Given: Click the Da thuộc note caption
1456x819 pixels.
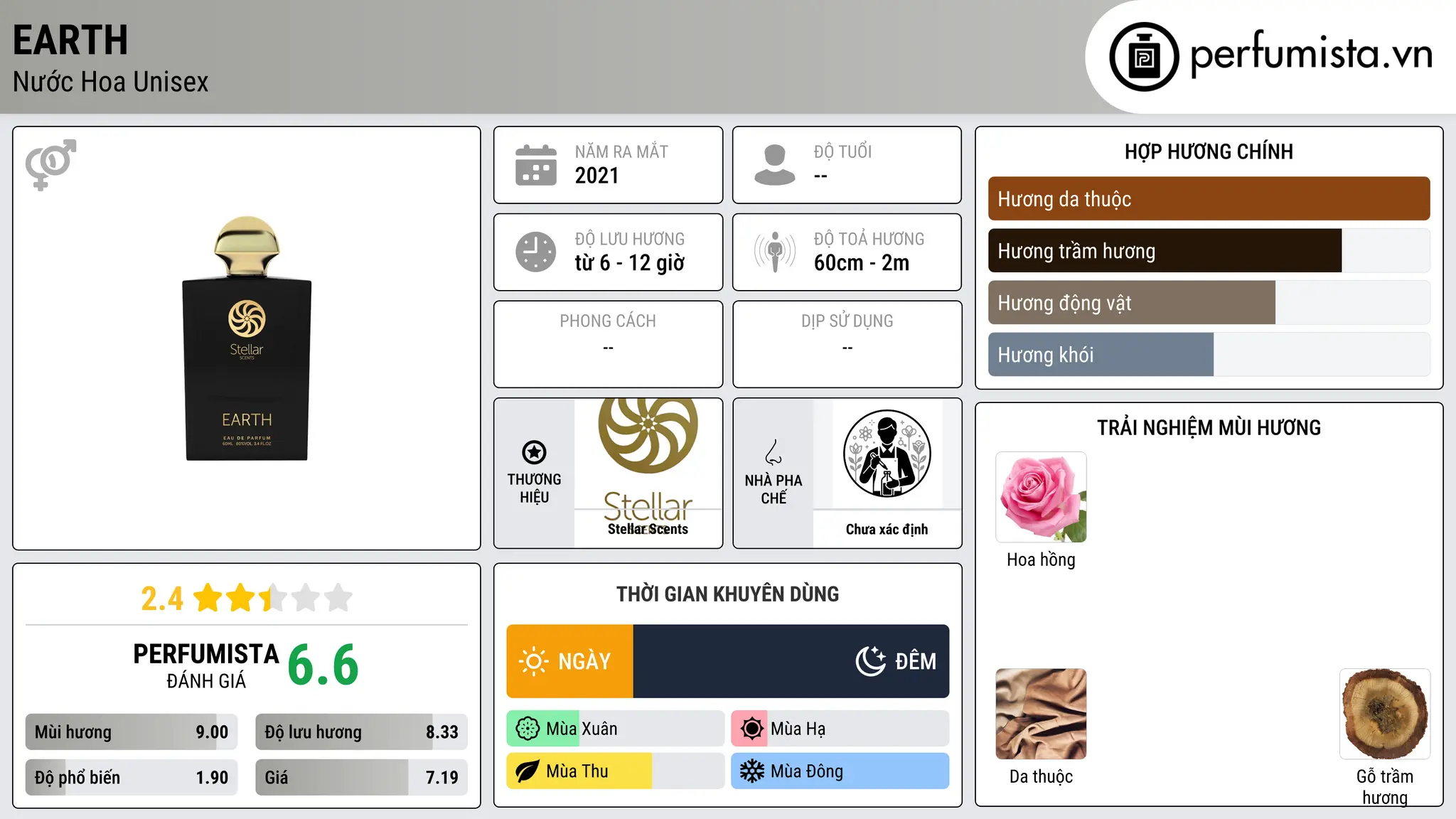Looking at the screenshot, I should click(x=1041, y=776).
